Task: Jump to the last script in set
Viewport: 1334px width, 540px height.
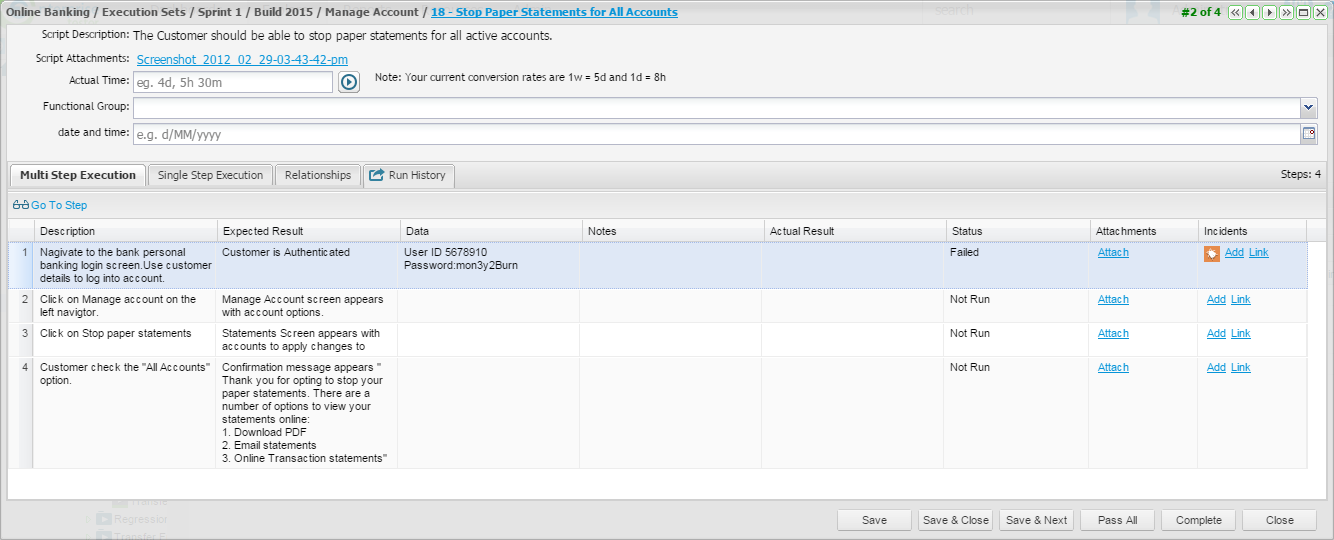Action: click(1286, 13)
